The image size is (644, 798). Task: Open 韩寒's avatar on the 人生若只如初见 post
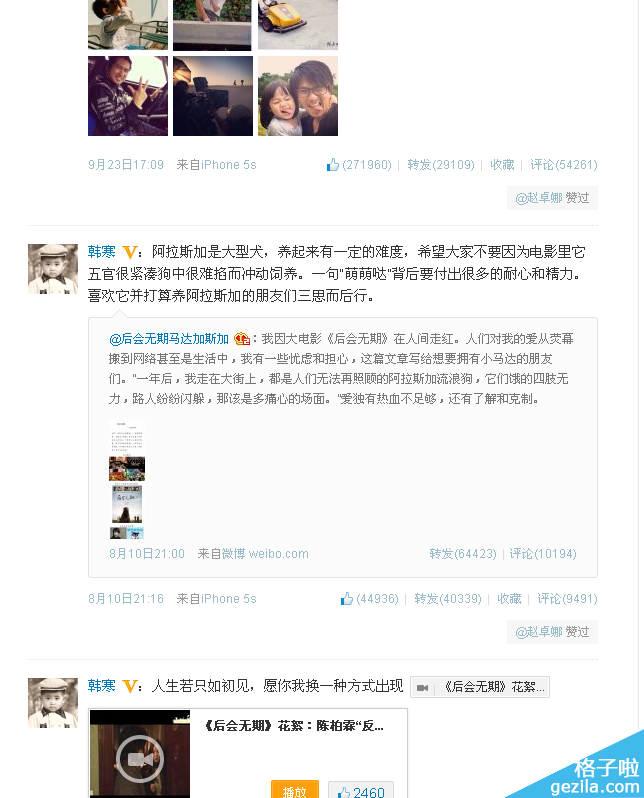coord(53,703)
